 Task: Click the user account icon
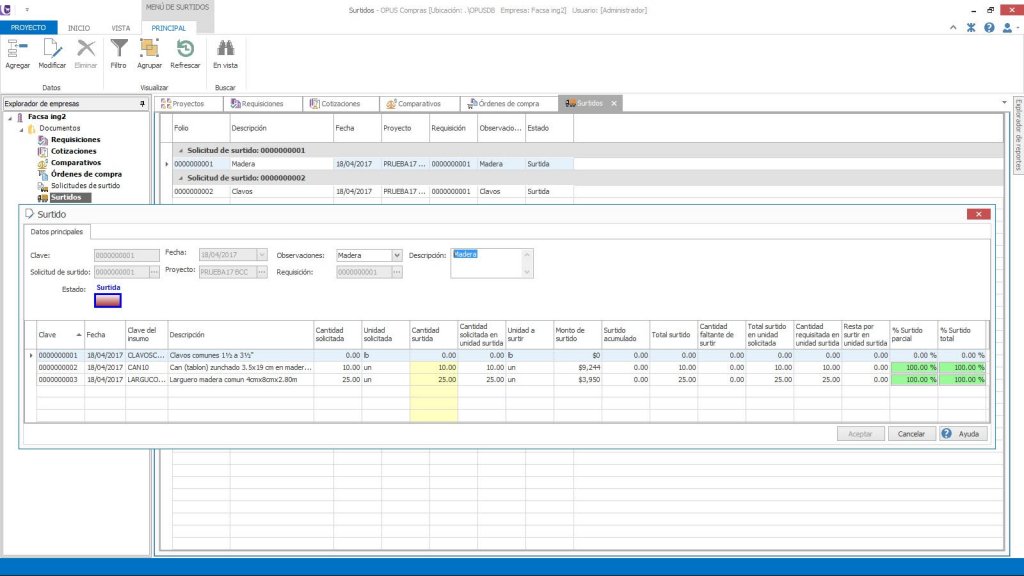[1007, 27]
